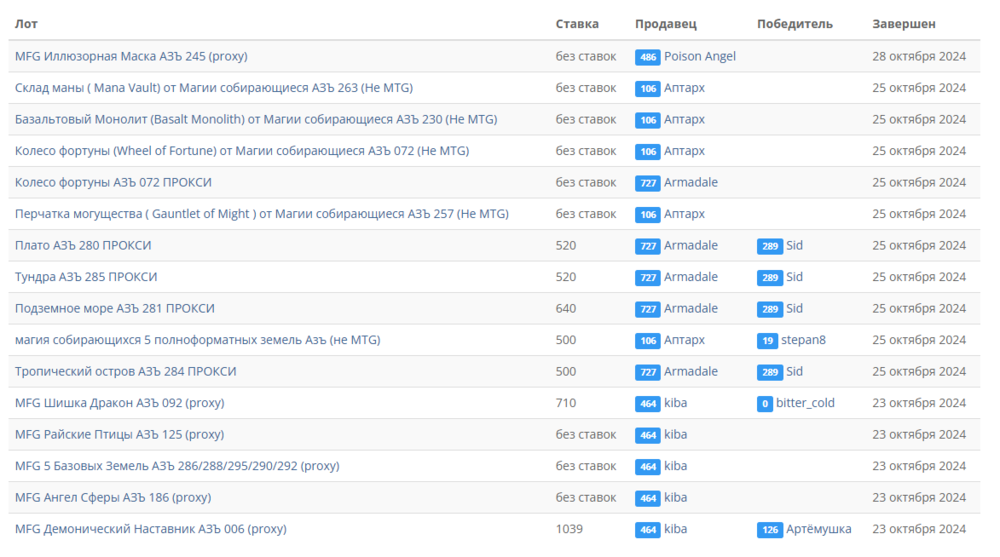Click the 106 seller badge in the Склад маны row

(647, 88)
